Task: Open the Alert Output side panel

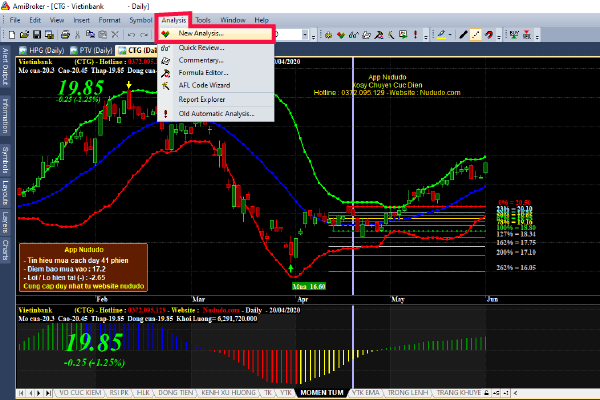Action: tap(5, 67)
